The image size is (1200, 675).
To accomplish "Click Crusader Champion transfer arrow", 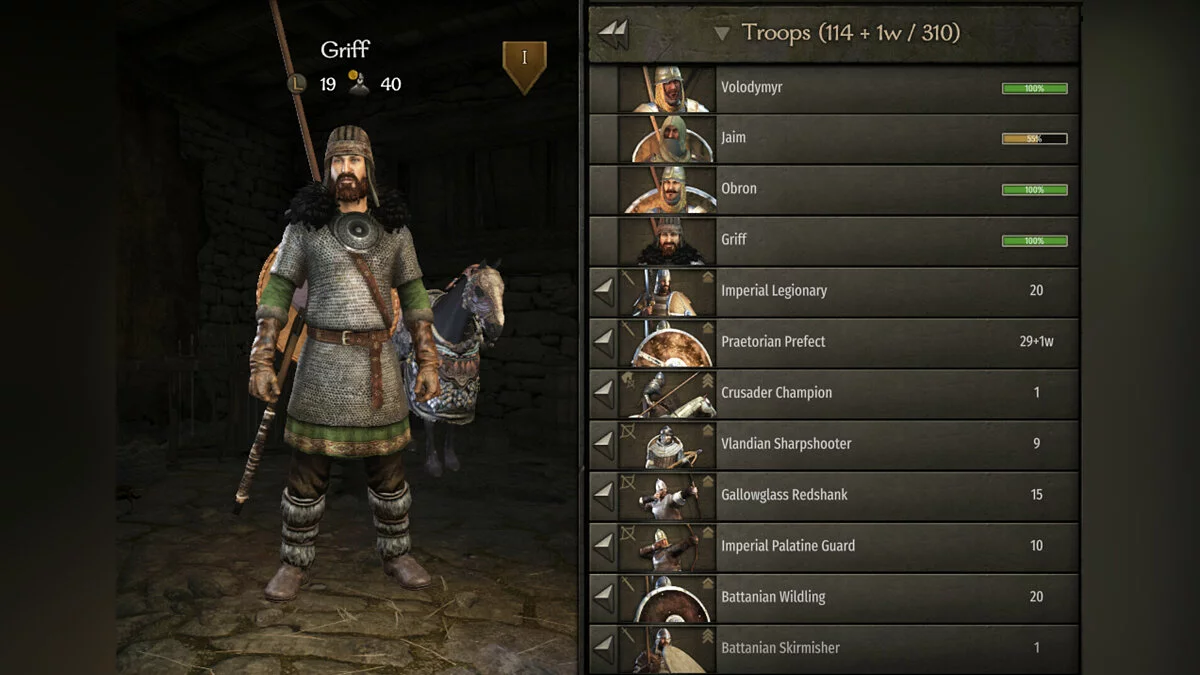I will (604, 393).
